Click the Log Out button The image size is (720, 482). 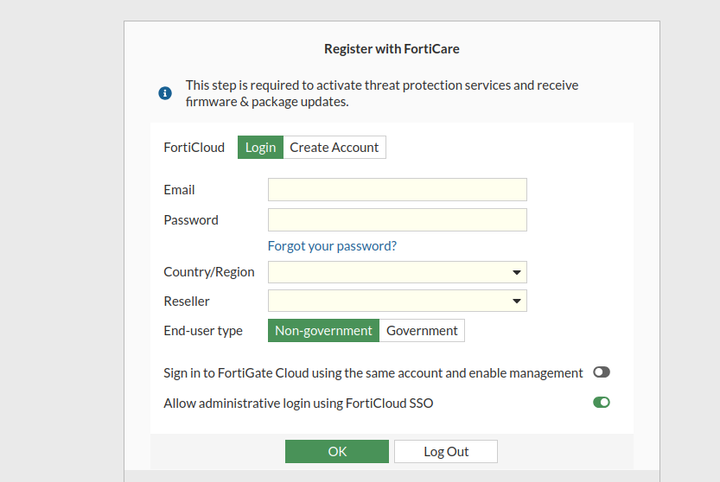click(446, 452)
